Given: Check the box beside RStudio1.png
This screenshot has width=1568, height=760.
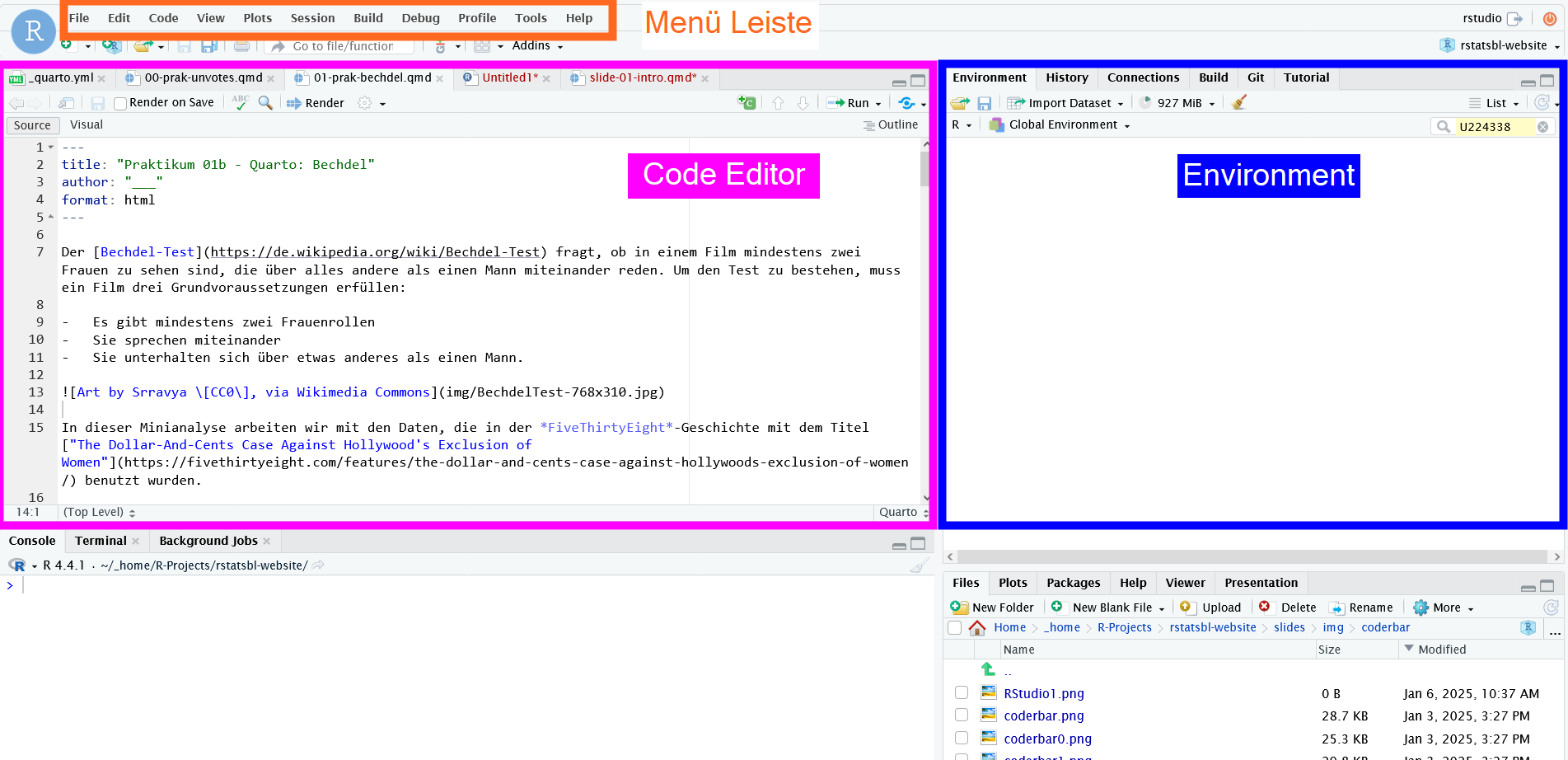Looking at the screenshot, I should [961, 693].
